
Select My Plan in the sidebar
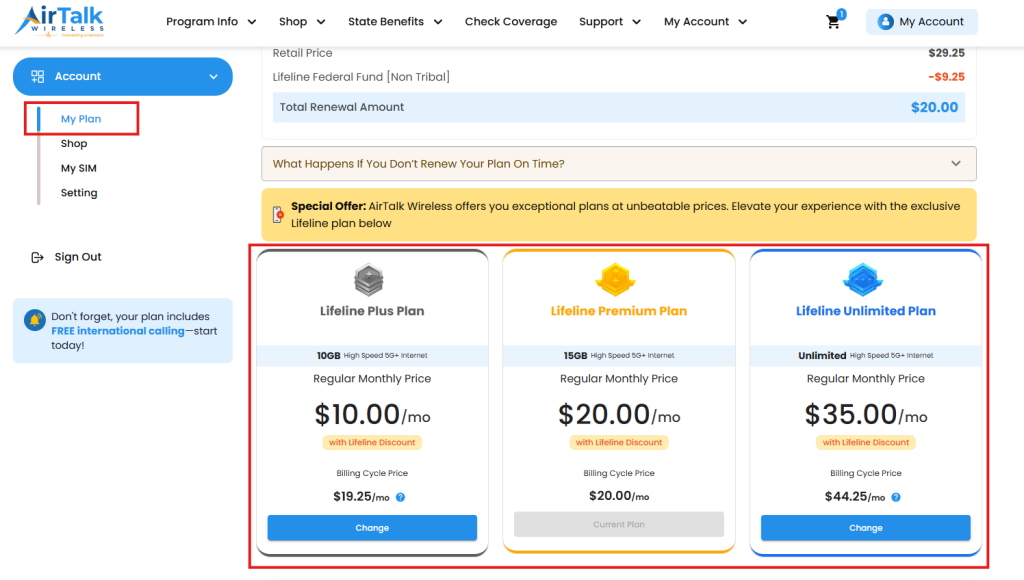pos(81,119)
